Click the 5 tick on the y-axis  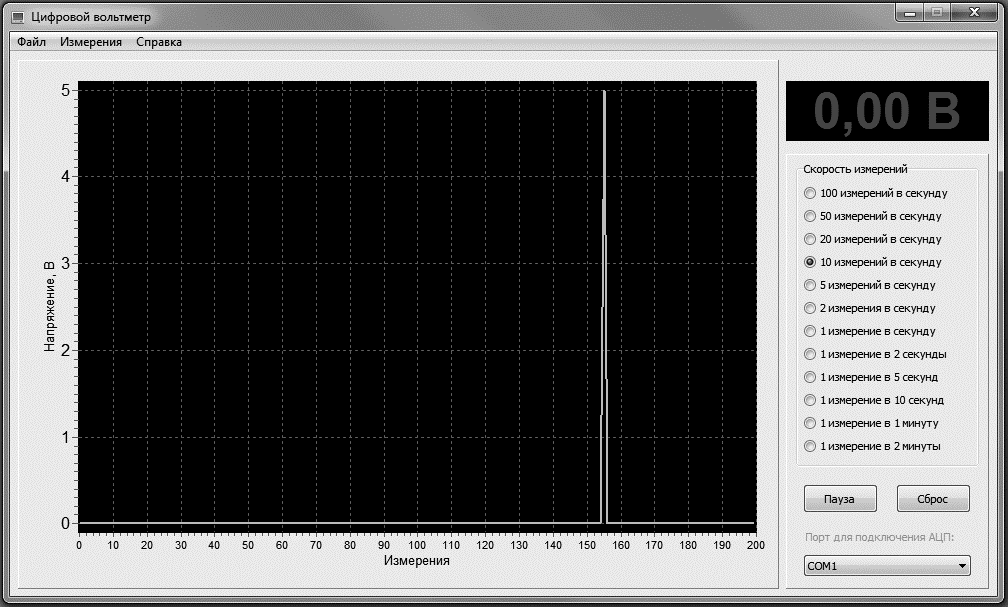click(x=66, y=90)
